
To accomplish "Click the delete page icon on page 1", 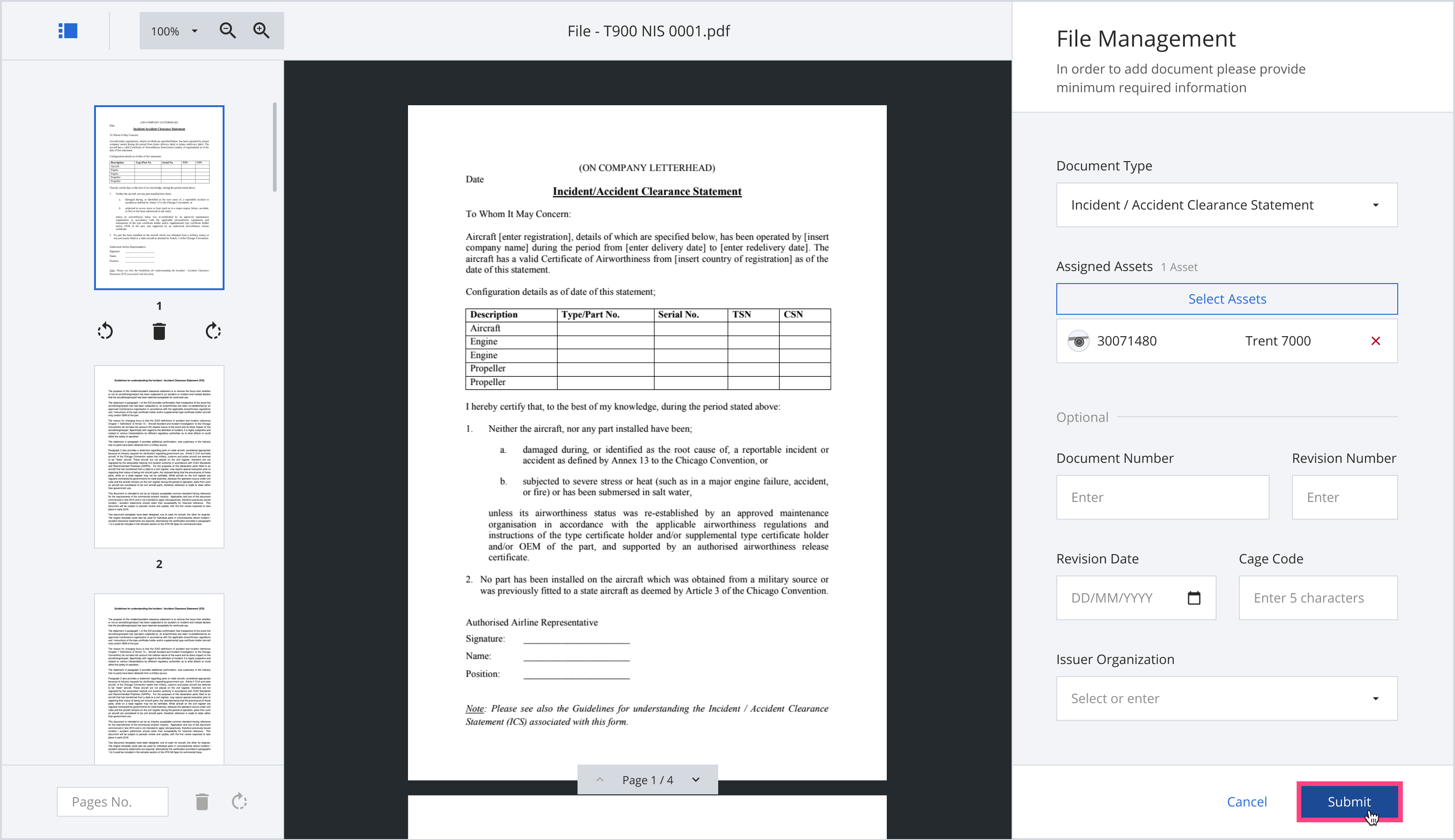I will pyautogui.click(x=158, y=331).
